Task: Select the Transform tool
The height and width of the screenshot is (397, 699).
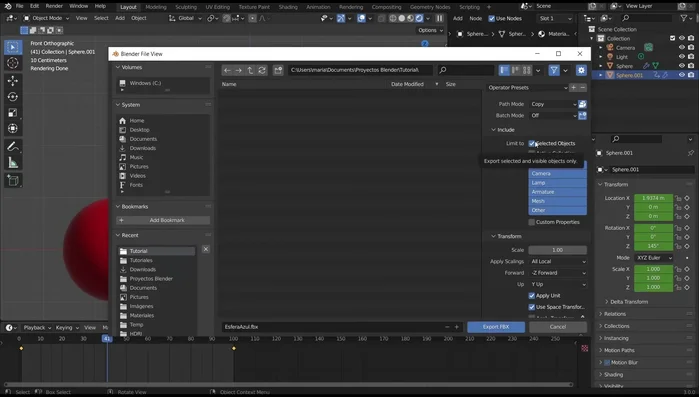Action: click(12, 128)
